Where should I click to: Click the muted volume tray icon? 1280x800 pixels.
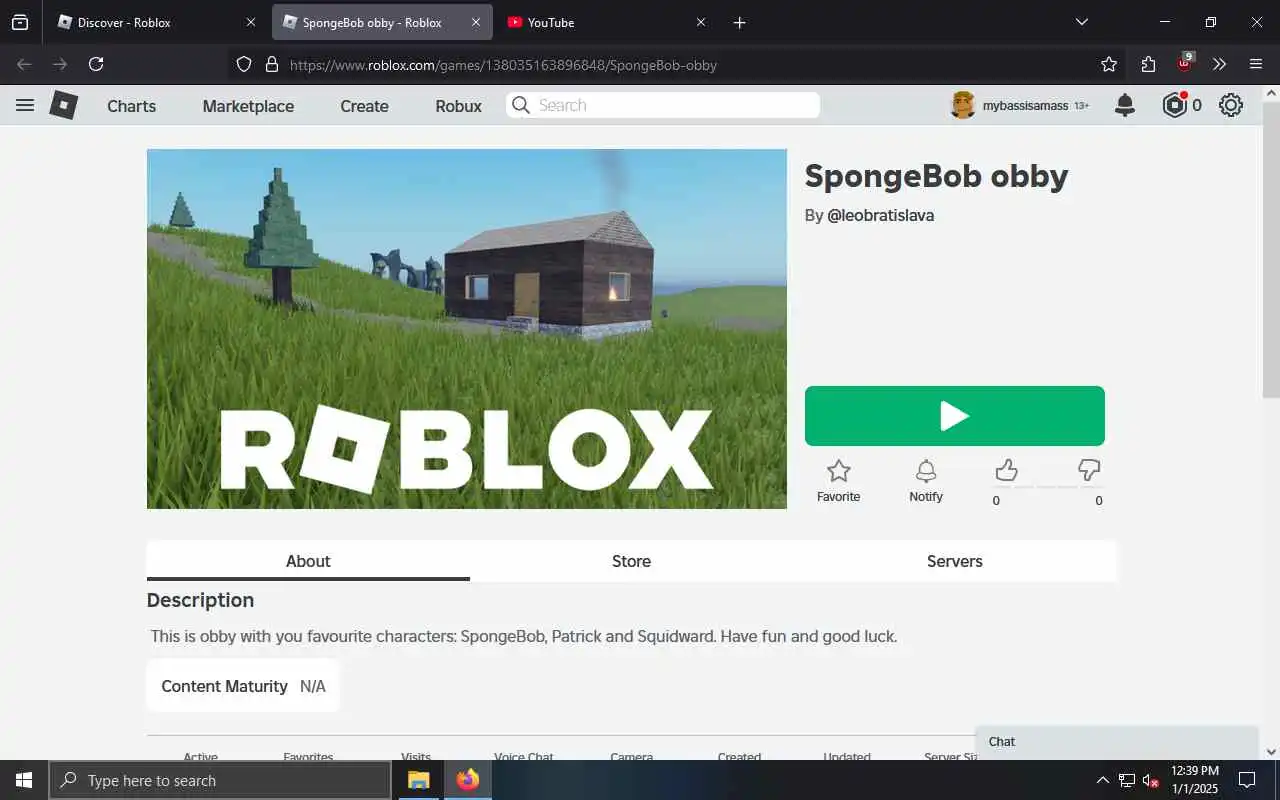coord(1151,780)
